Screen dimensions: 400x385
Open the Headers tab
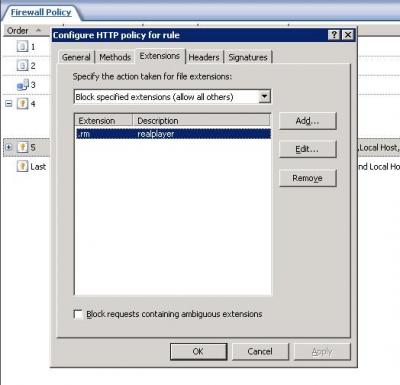point(204,57)
